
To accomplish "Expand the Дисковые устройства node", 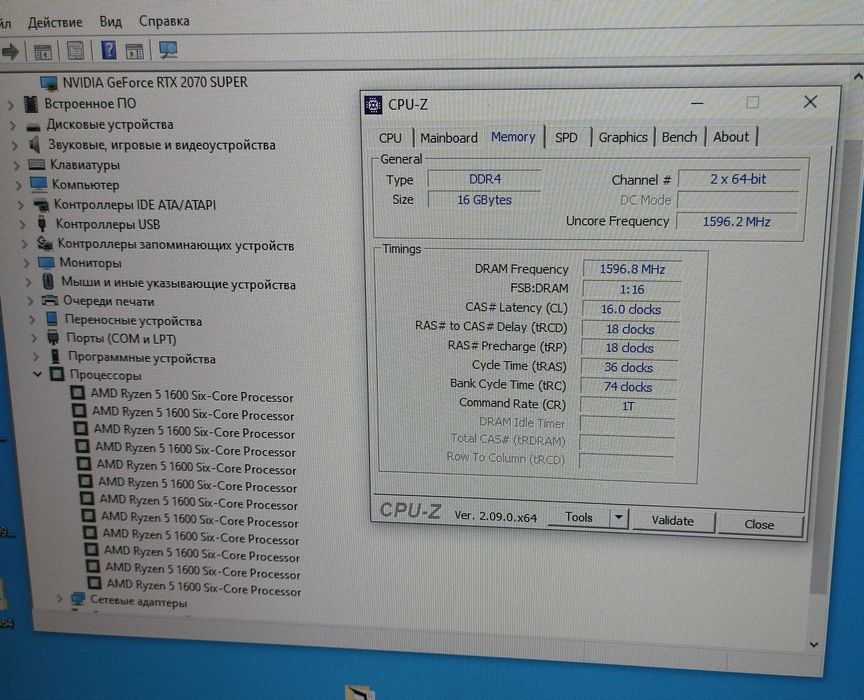I will [x=13, y=126].
